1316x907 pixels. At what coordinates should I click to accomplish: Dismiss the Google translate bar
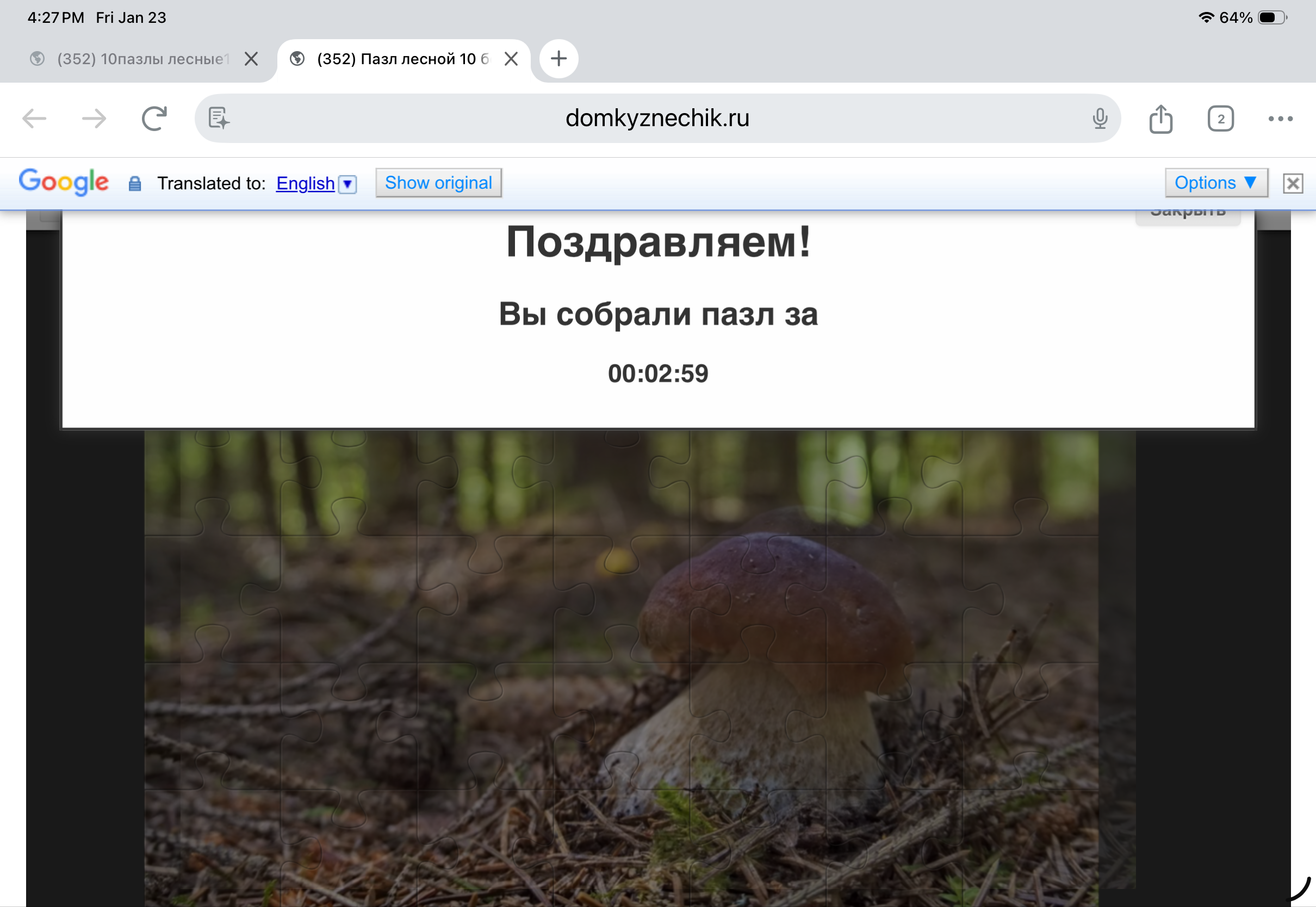click(1293, 184)
